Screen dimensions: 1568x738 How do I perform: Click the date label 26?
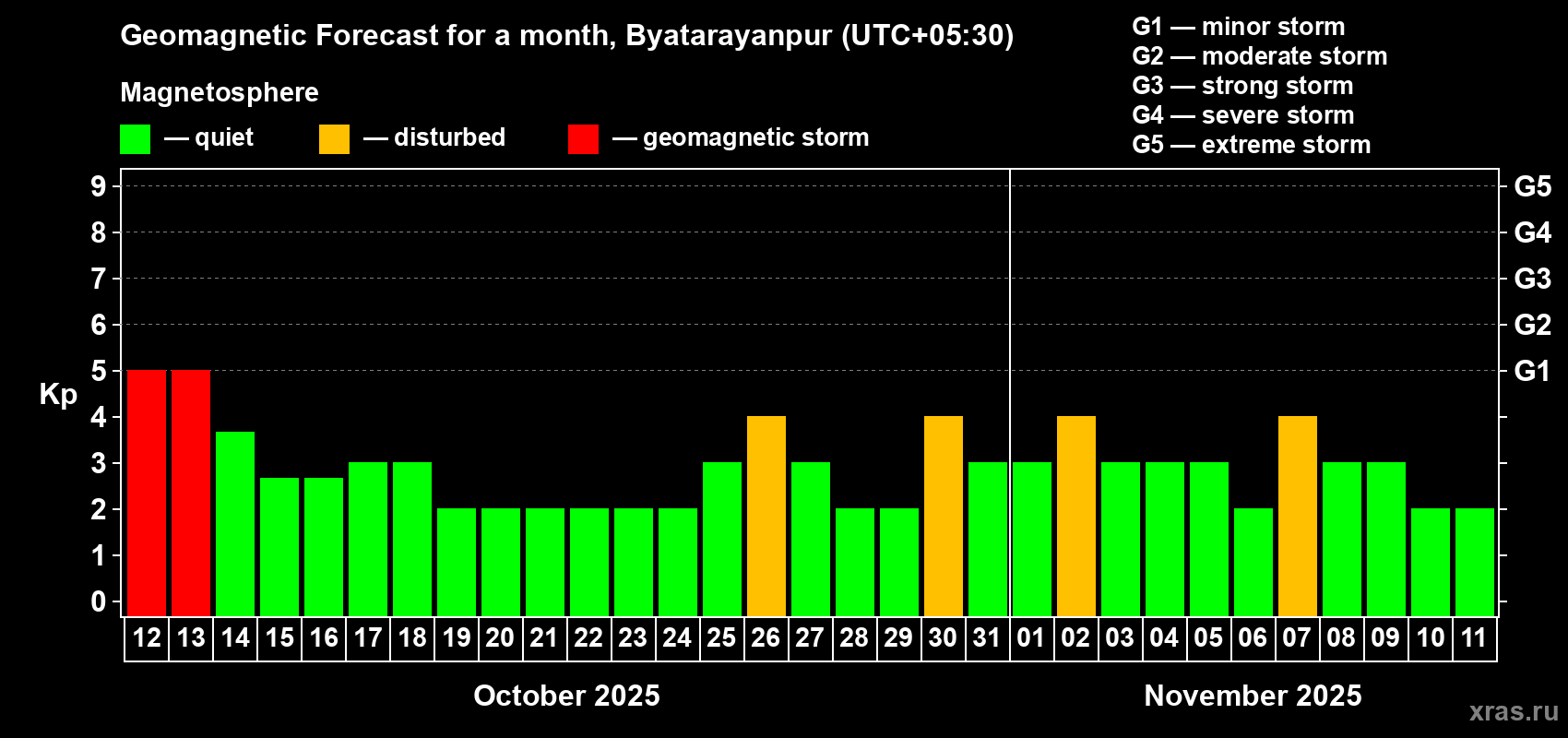pos(766,637)
